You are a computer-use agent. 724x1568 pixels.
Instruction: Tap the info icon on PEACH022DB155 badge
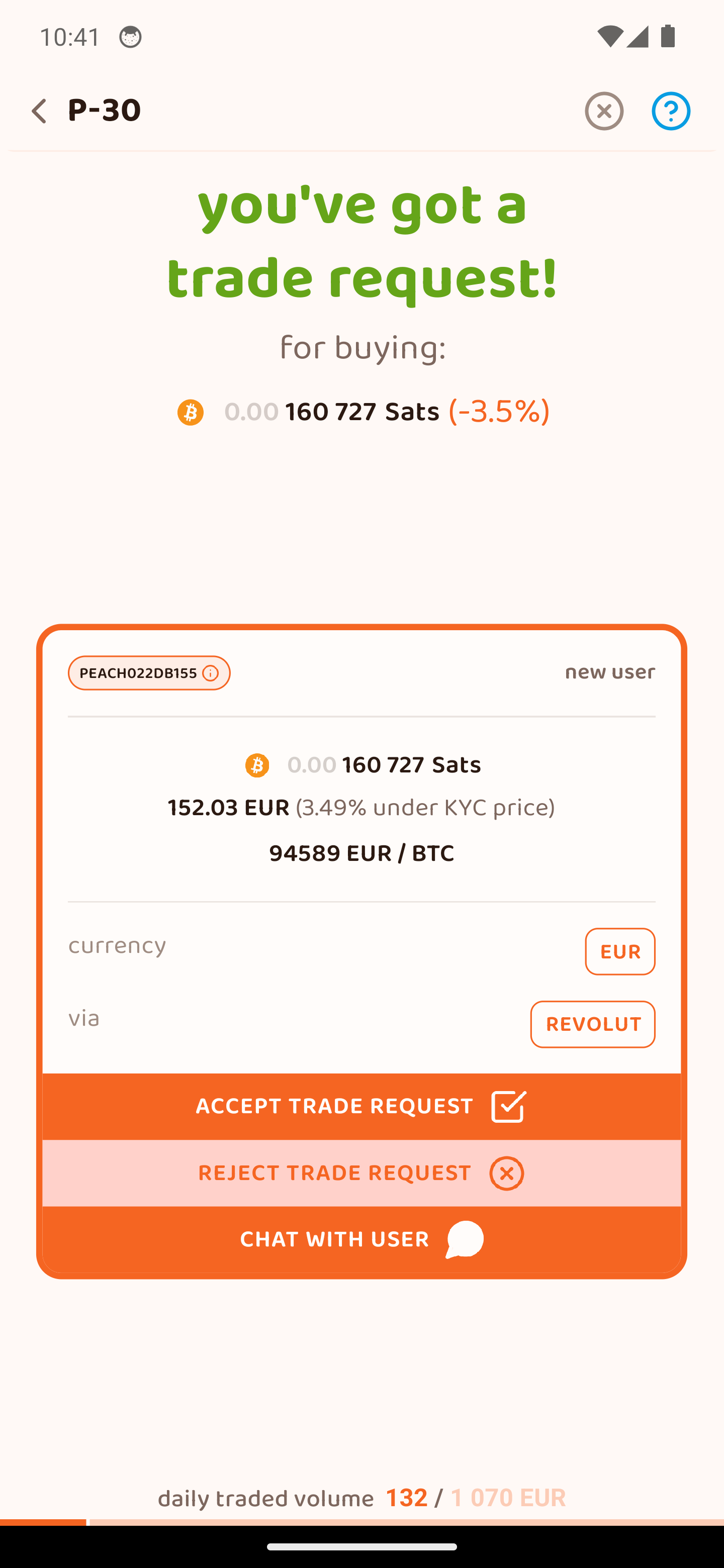click(210, 673)
